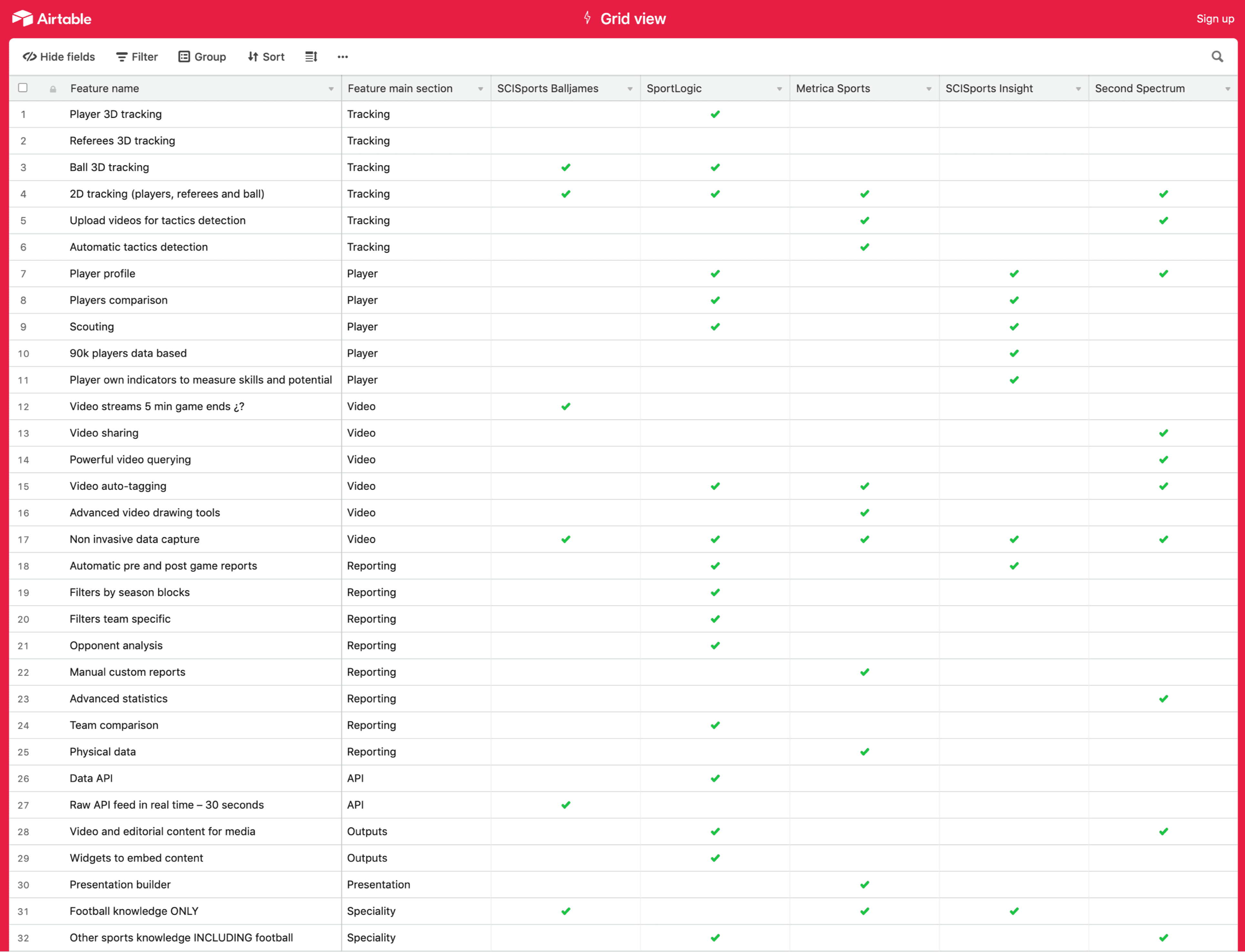Click the Sign up link
The width and height of the screenshot is (1245, 952).
pos(1215,19)
